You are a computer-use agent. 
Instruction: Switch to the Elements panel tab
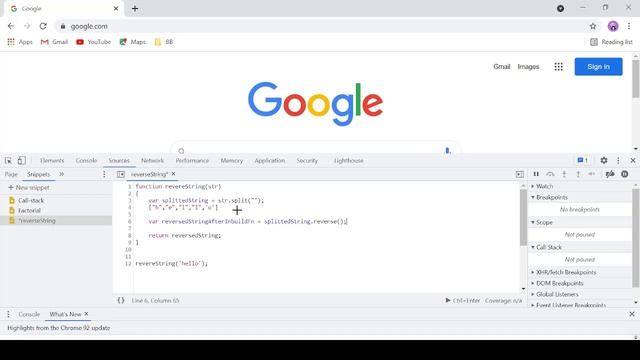[52, 160]
